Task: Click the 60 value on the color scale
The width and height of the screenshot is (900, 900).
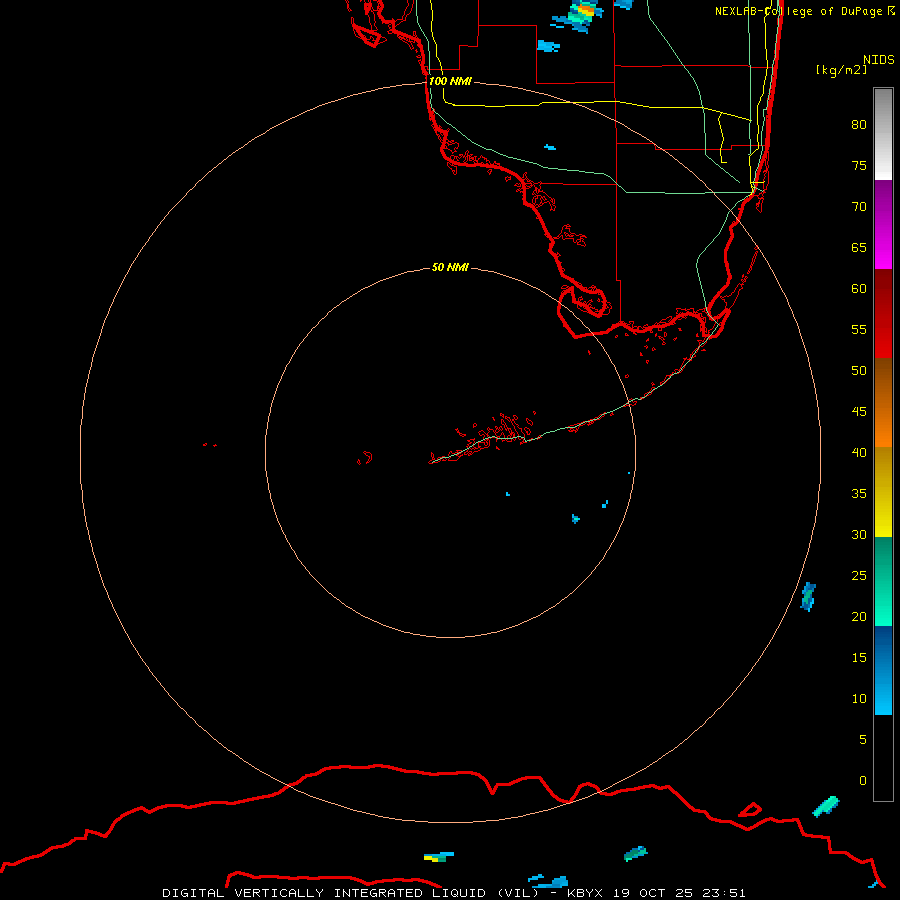Action: click(859, 289)
